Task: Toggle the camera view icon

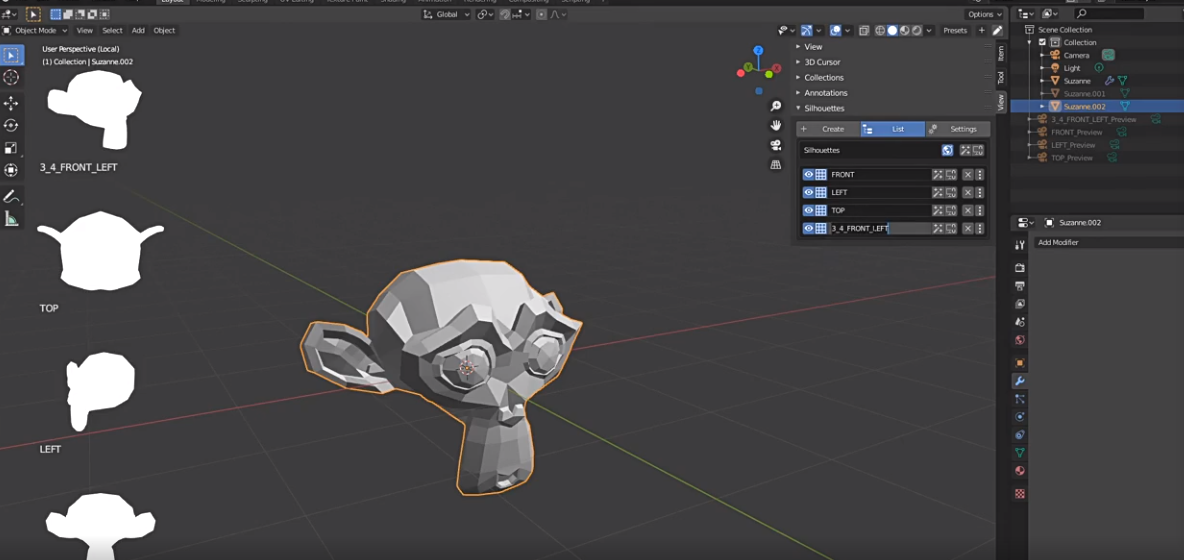Action: click(775, 145)
